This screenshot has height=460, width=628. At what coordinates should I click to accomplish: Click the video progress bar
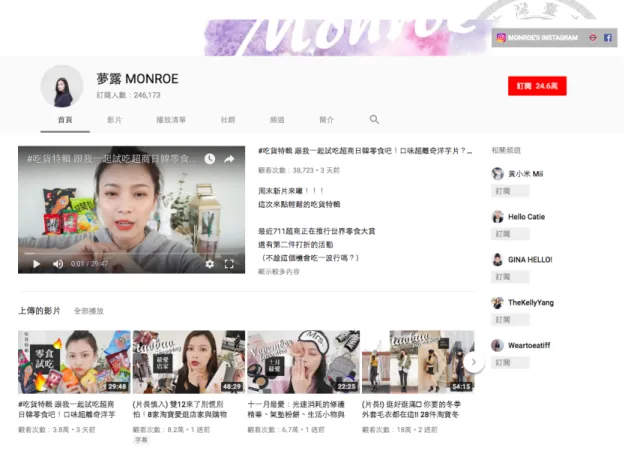point(131,253)
